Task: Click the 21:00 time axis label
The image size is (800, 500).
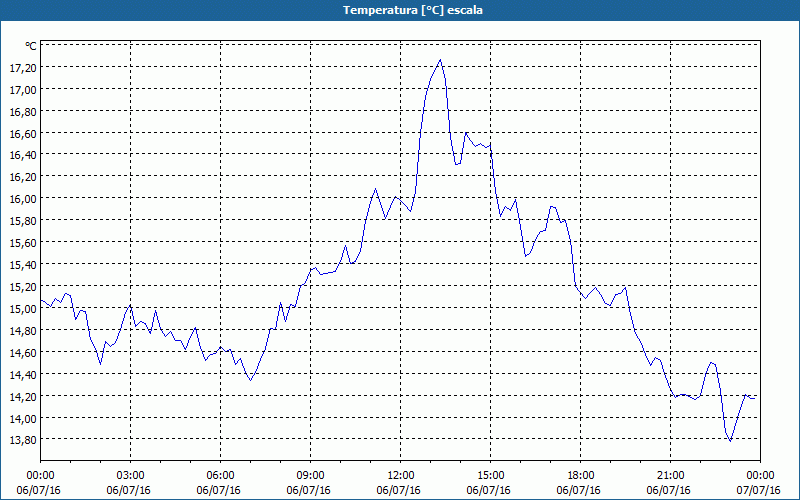Action: (670, 476)
